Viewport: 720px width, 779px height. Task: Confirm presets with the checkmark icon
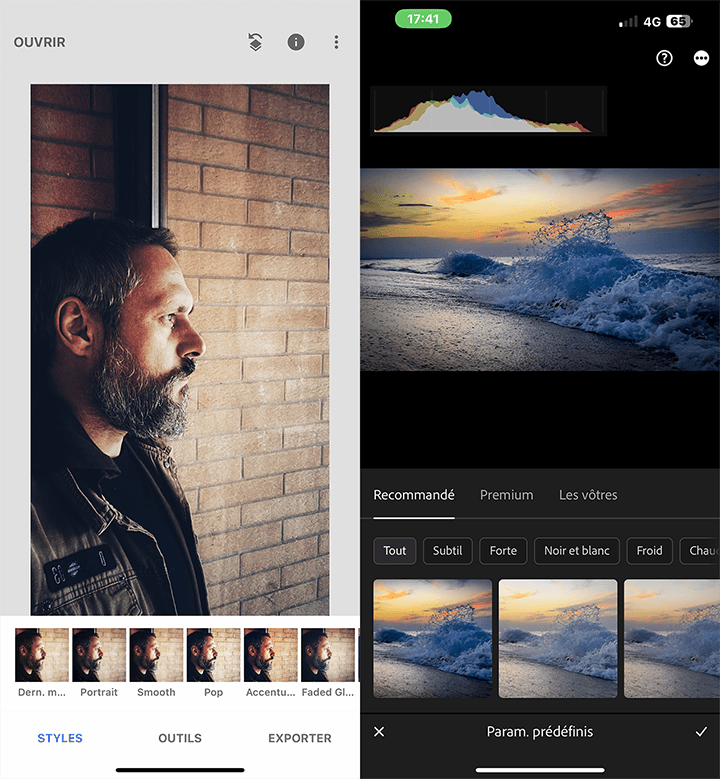pos(701,731)
